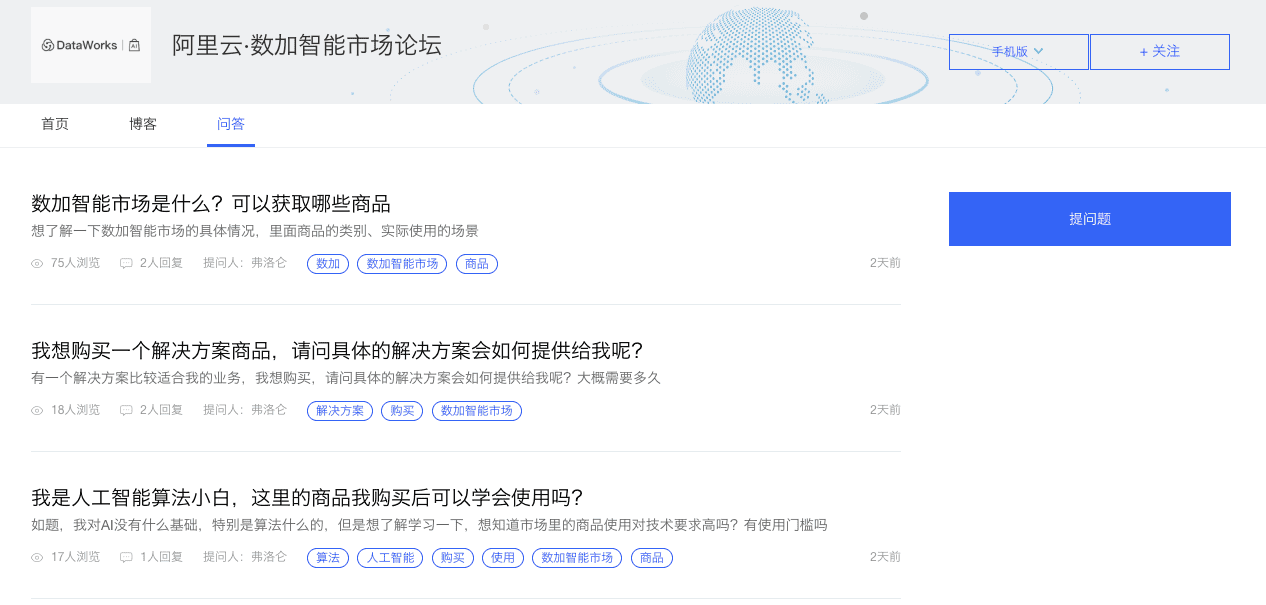Click the 提问题 button
The width and height of the screenshot is (1266, 605).
coord(1090,219)
